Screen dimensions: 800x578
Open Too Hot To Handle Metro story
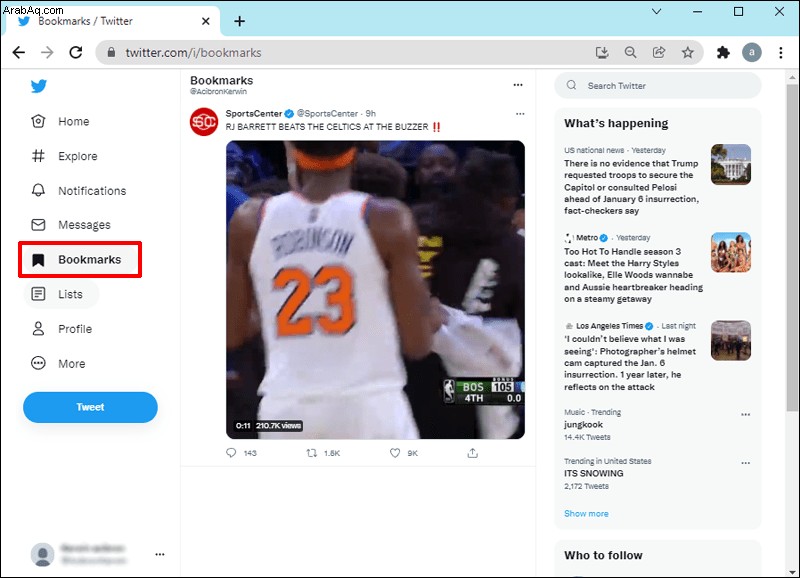(633, 275)
